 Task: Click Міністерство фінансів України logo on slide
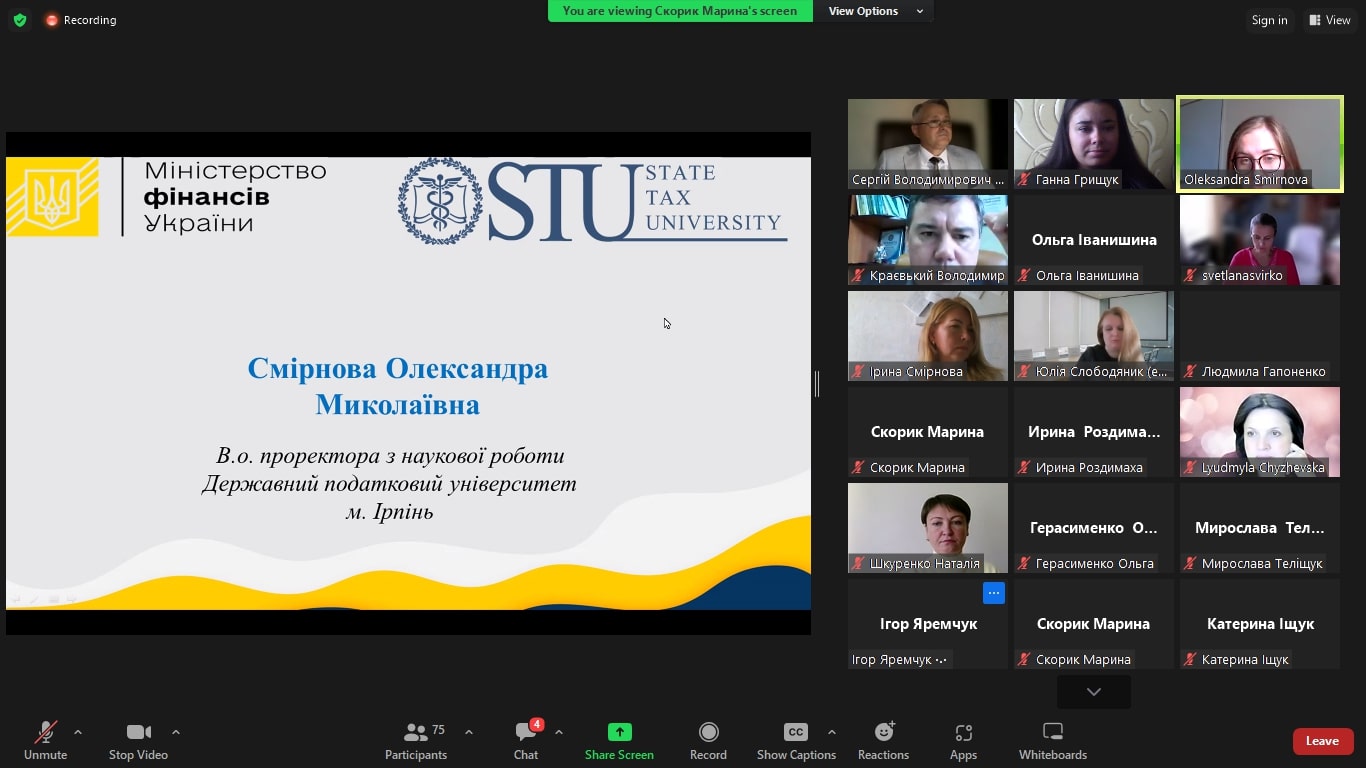pos(166,197)
